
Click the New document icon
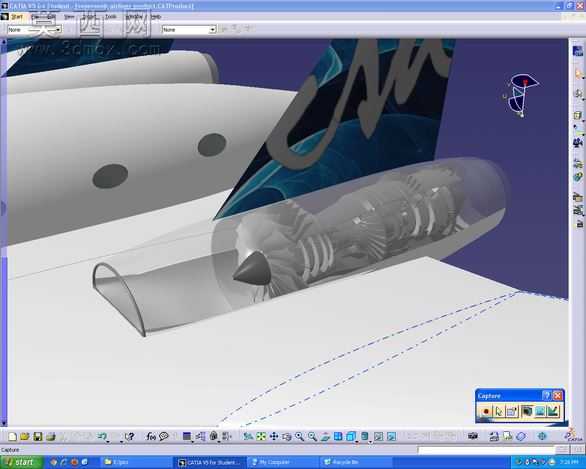(12, 436)
